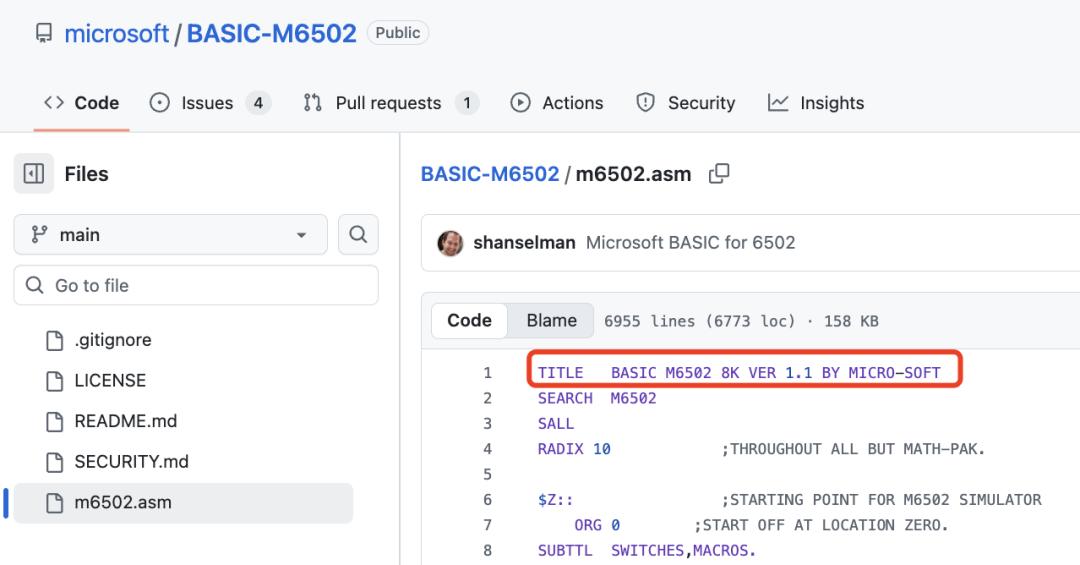
Task: Switch to Blame view
Action: (551, 320)
